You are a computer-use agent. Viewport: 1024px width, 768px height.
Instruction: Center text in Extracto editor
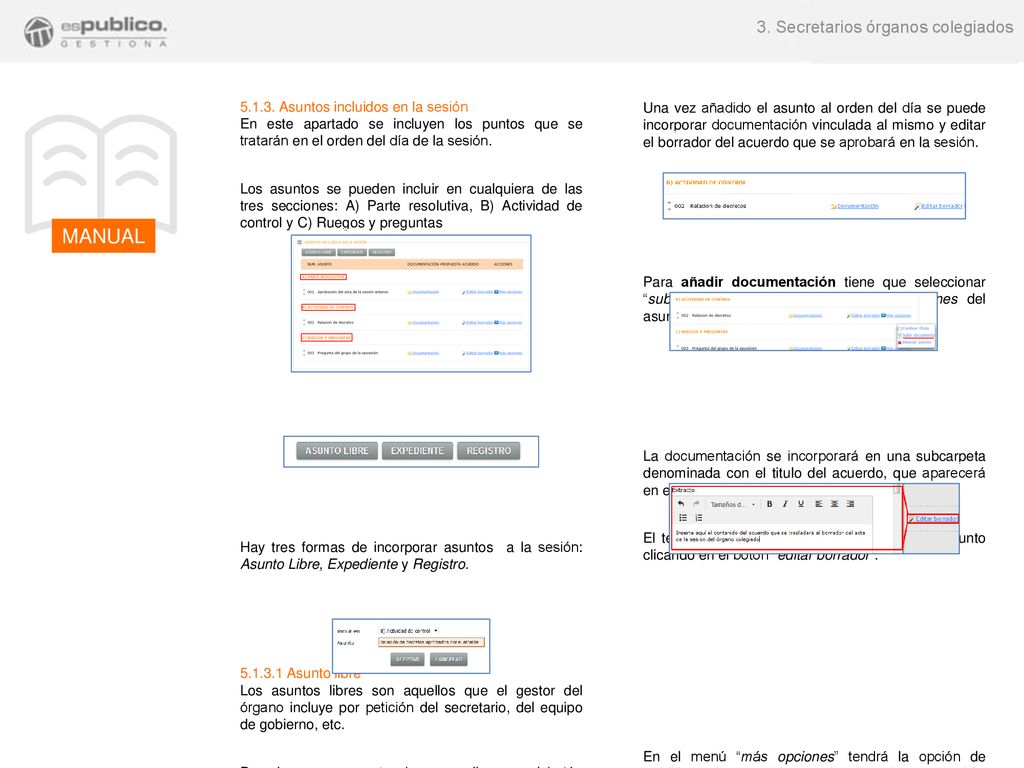pyautogui.click(x=835, y=504)
